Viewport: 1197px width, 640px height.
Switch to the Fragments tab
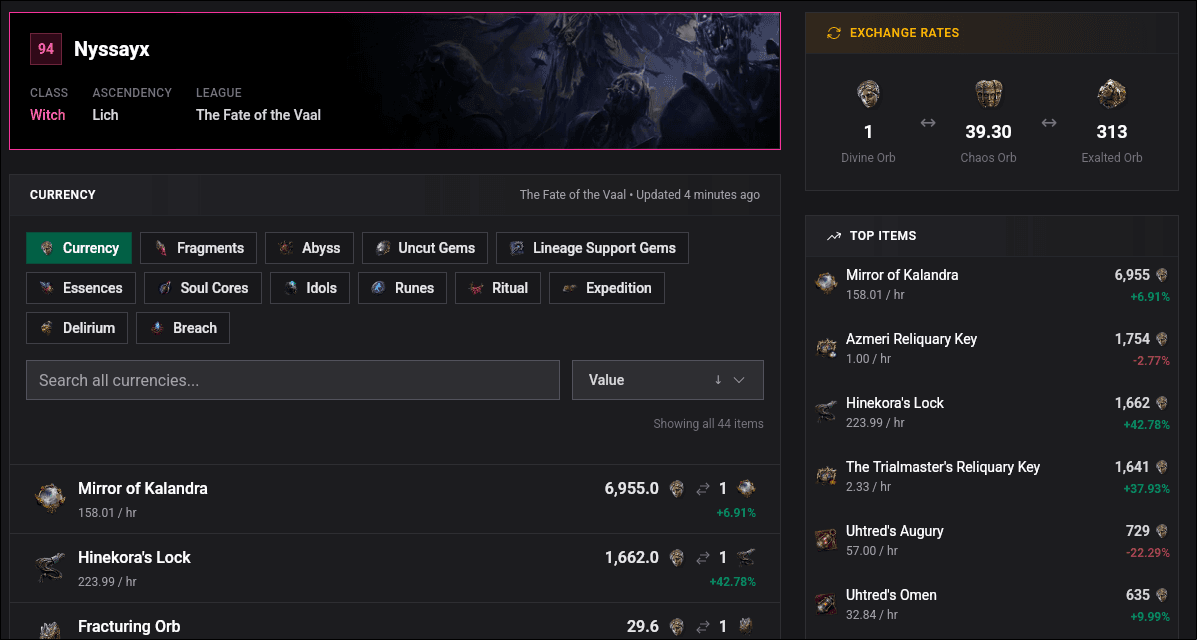(x=197, y=248)
